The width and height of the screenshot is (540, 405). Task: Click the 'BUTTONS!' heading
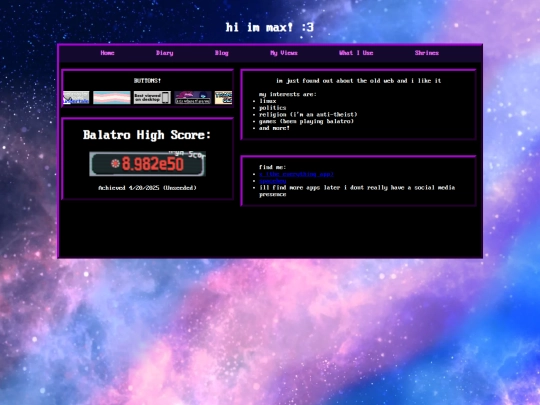[x=147, y=81]
